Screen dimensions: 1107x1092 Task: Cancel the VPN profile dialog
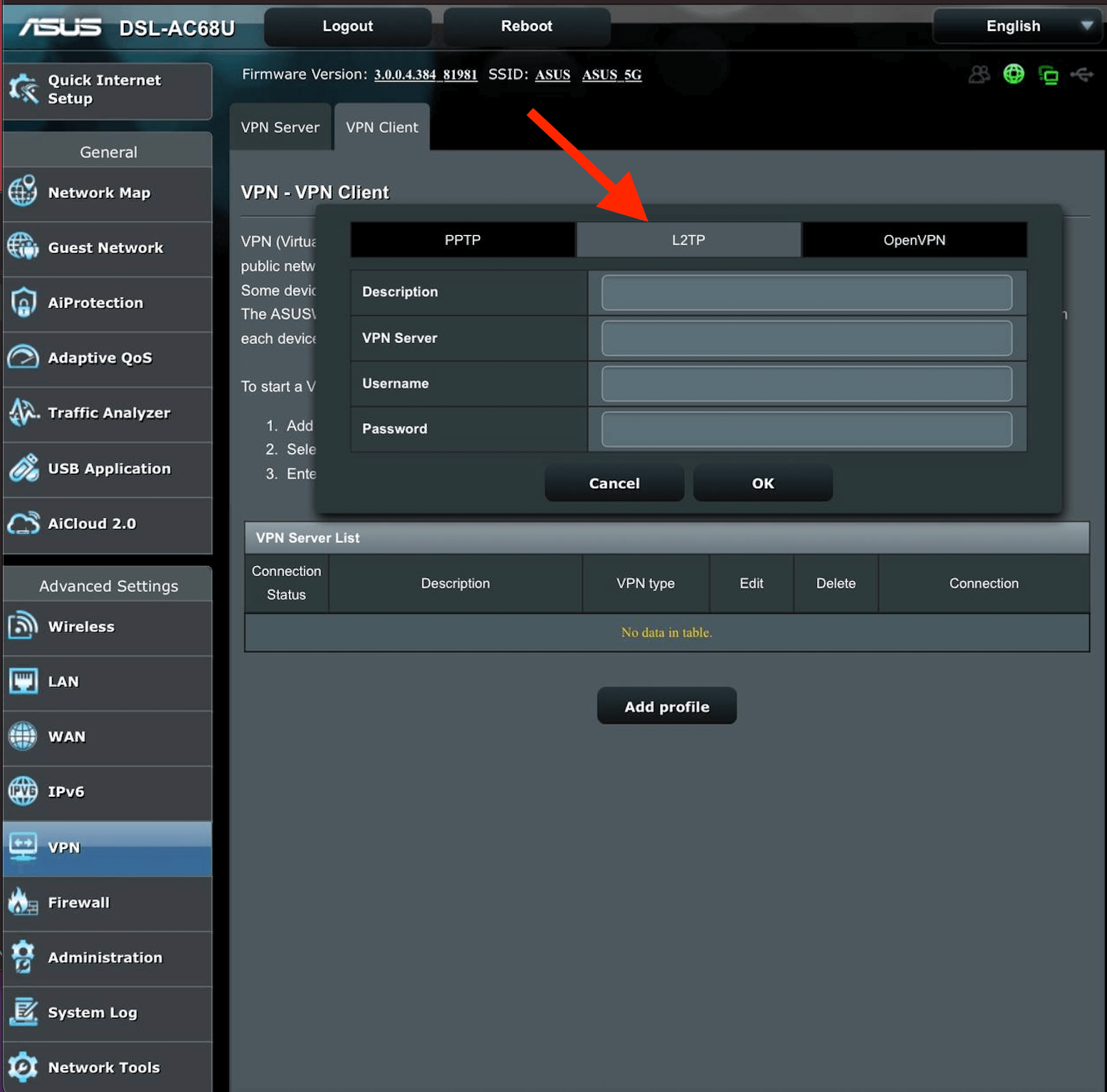[614, 483]
